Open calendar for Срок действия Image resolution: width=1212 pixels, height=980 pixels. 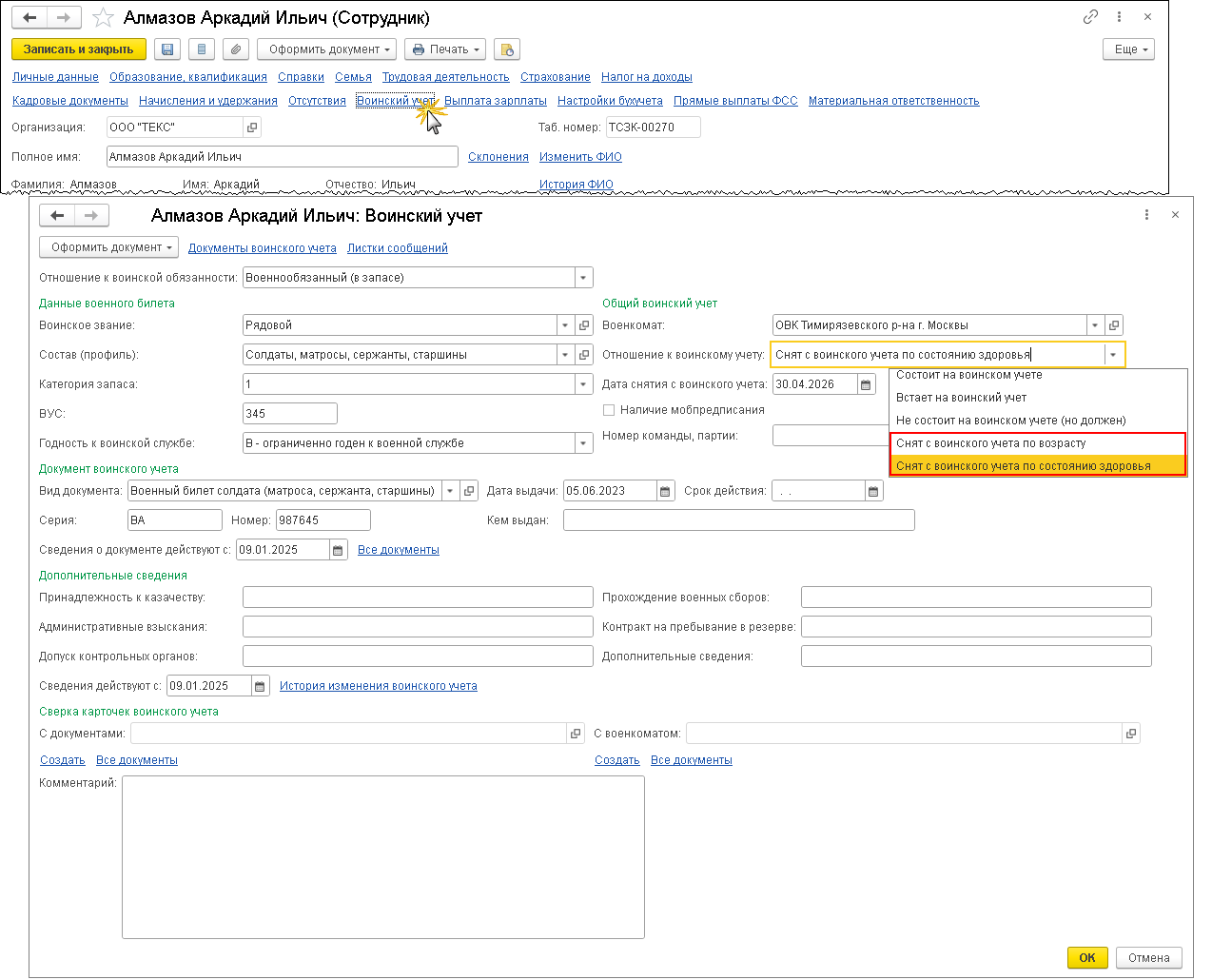(x=873, y=491)
